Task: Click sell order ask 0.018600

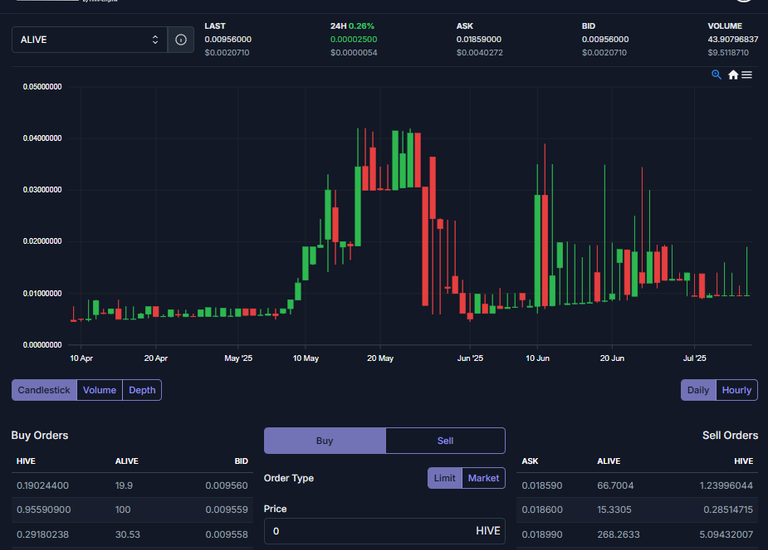Action: (x=542, y=509)
